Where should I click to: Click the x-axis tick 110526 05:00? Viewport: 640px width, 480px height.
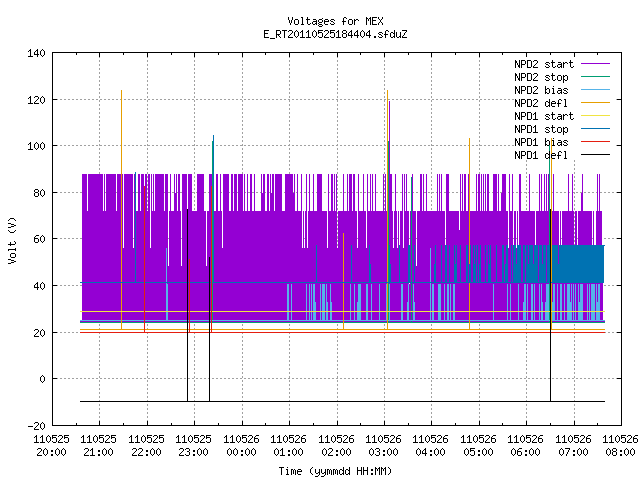478,446
